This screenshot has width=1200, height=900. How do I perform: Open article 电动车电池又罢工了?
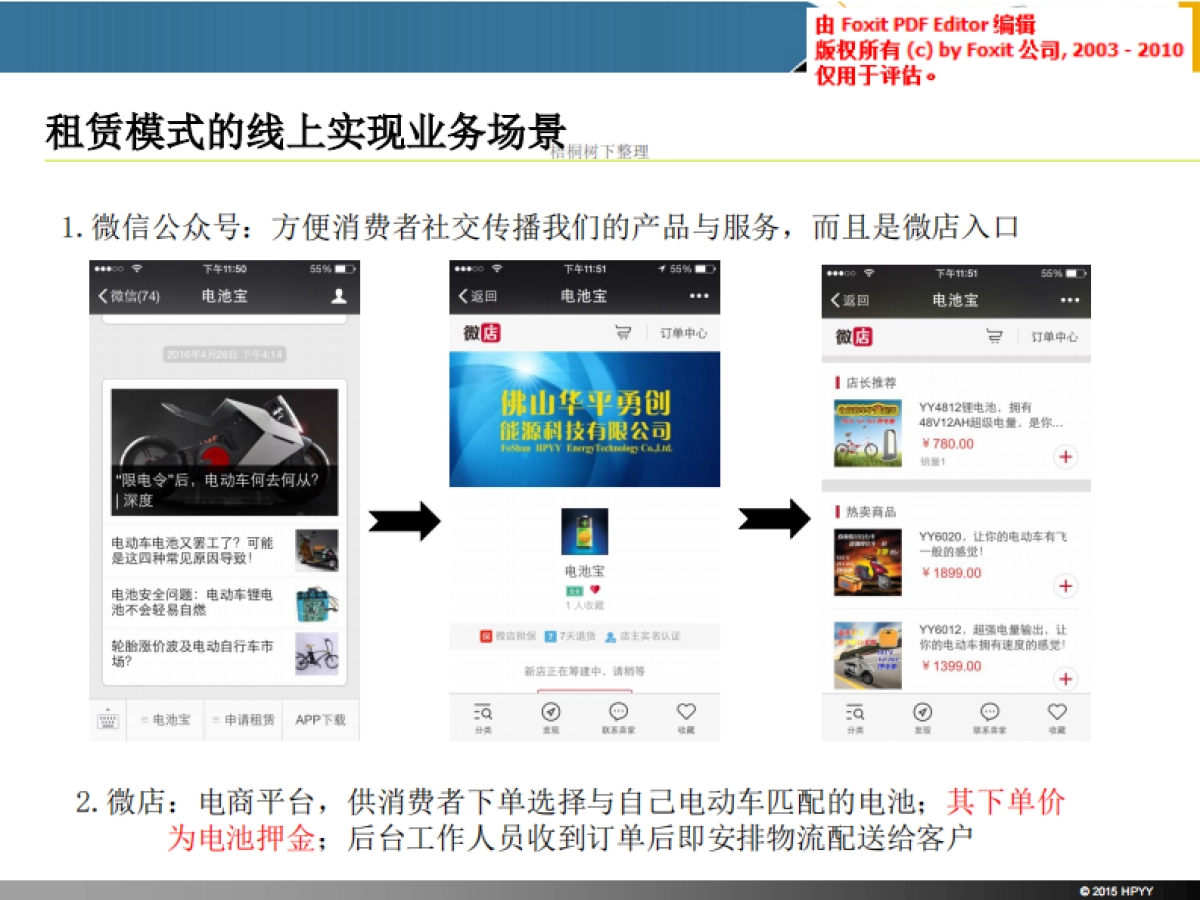tap(195, 550)
